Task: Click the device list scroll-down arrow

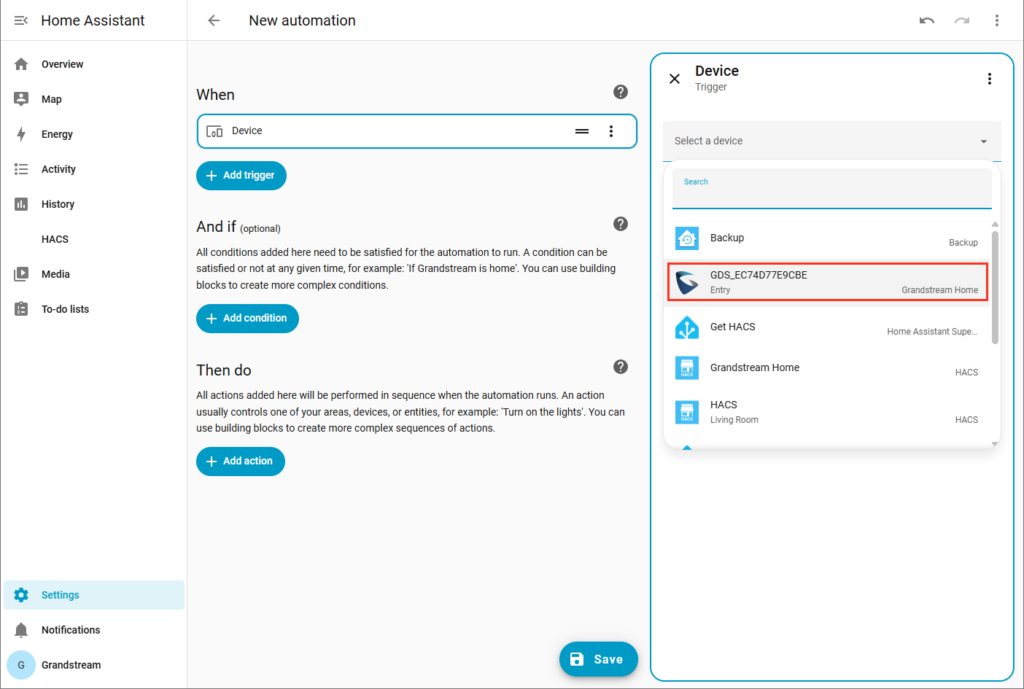Action: [x=995, y=443]
